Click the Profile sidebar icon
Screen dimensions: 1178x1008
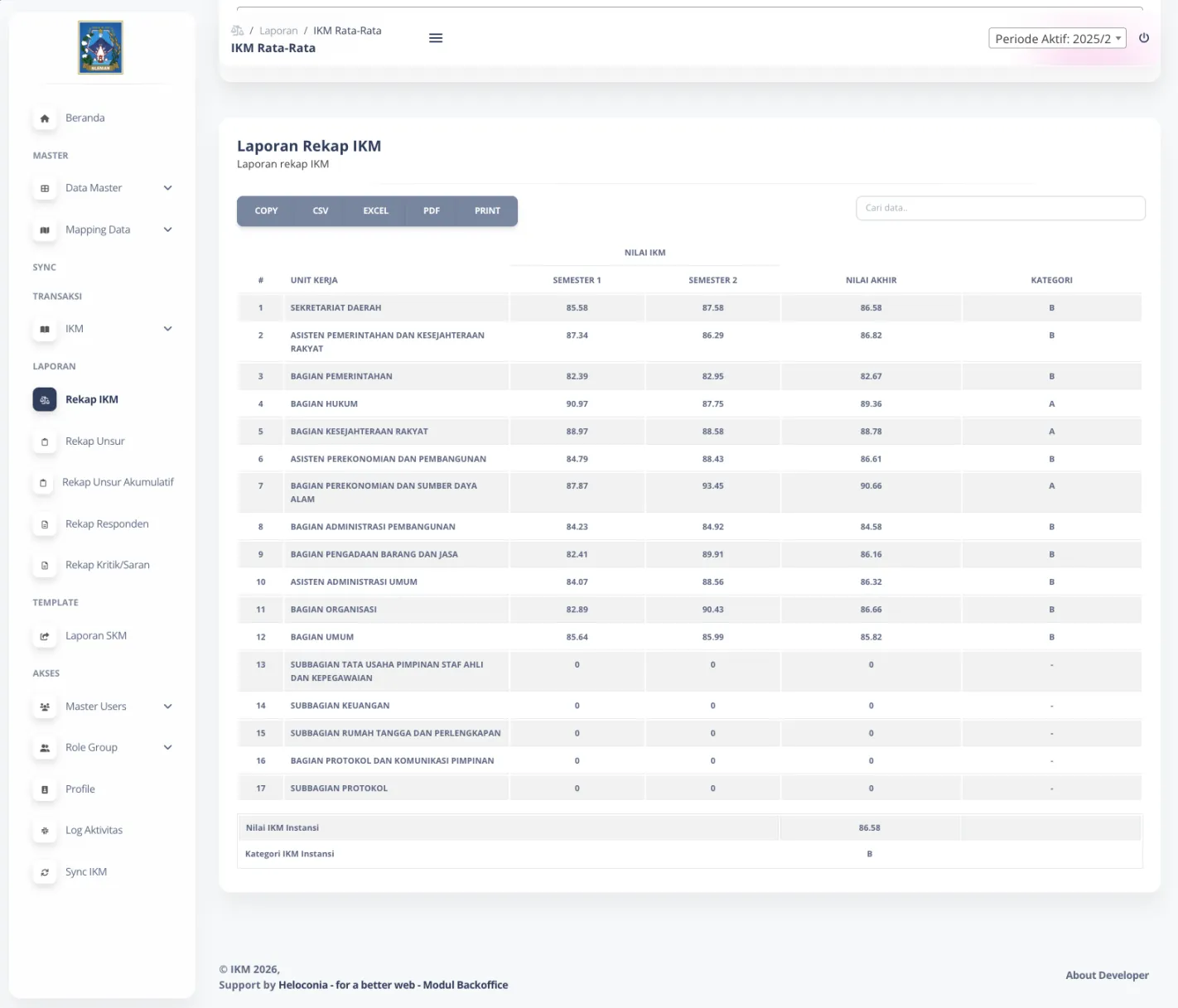click(x=45, y=789)
